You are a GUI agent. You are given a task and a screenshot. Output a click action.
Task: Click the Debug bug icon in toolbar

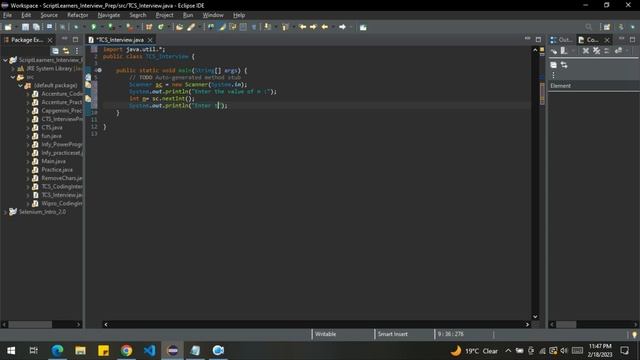76,27
